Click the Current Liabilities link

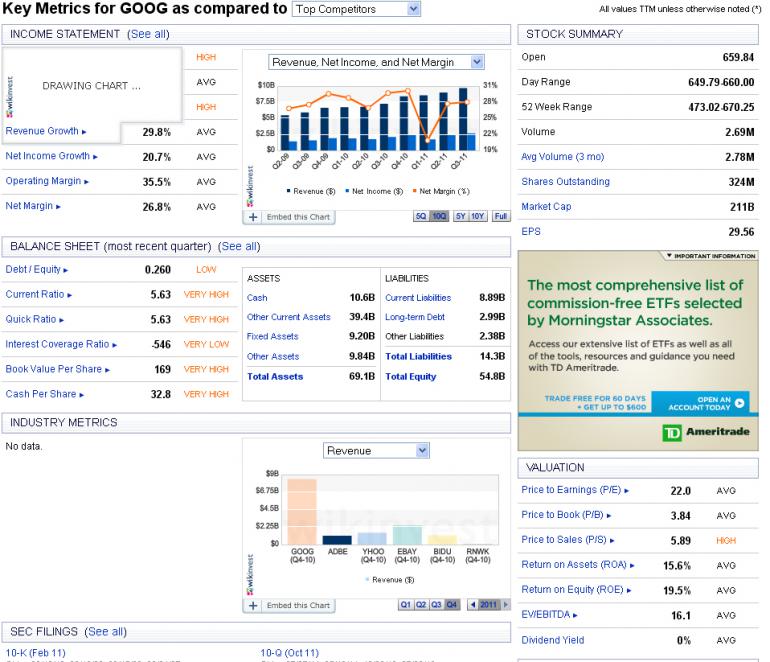(x=418, y=298)
